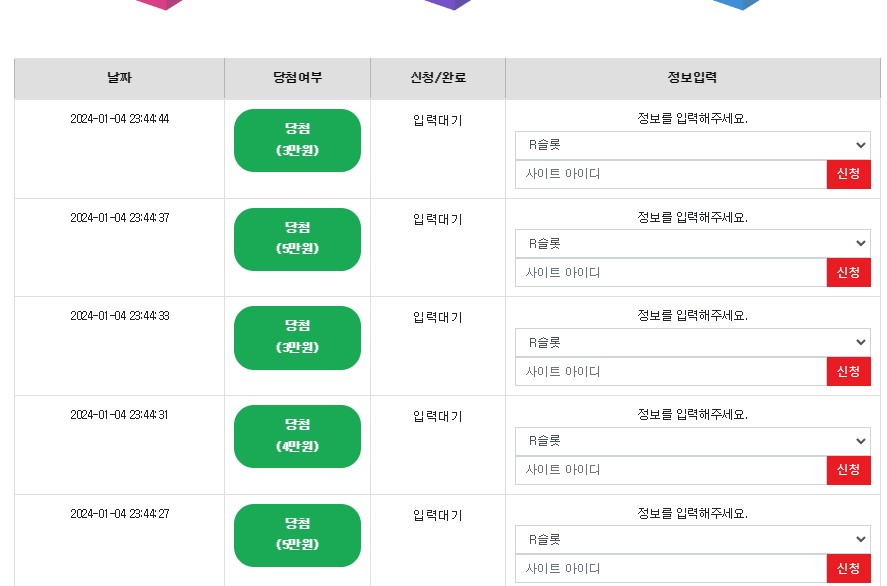The width and height of the screenshot is (887, 586).
Task: Click the green 당첨 (4만원) badge
Action: (298, 436)
